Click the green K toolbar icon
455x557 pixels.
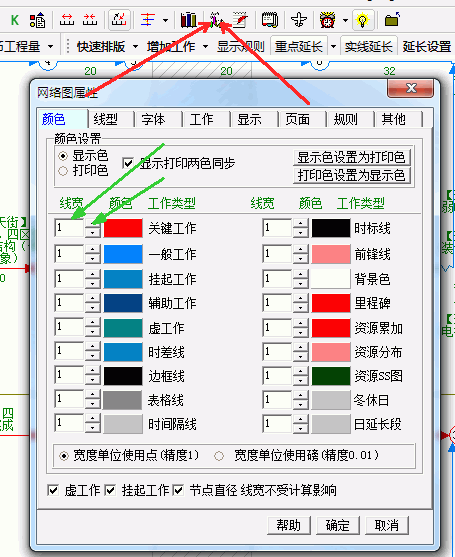point(15,20)
